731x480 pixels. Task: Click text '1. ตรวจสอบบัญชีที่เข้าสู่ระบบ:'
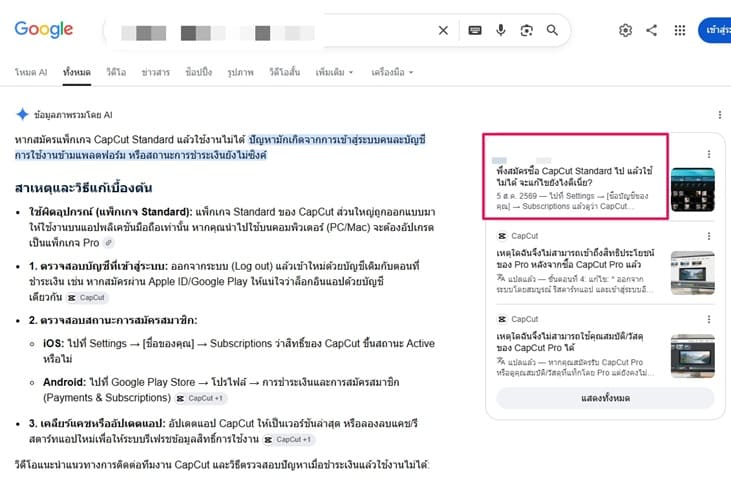tap(98, 266)
